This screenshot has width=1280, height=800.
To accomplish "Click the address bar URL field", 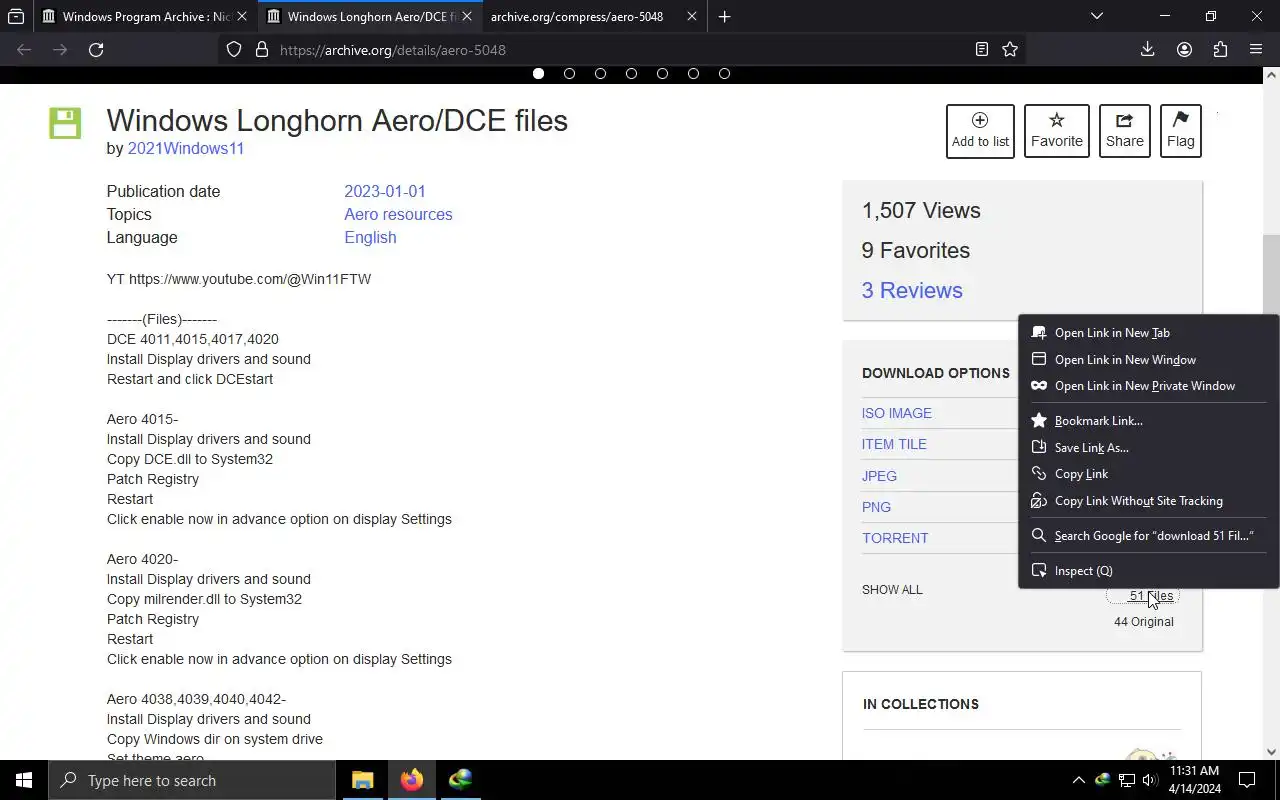I will click(x=620, y=49).
